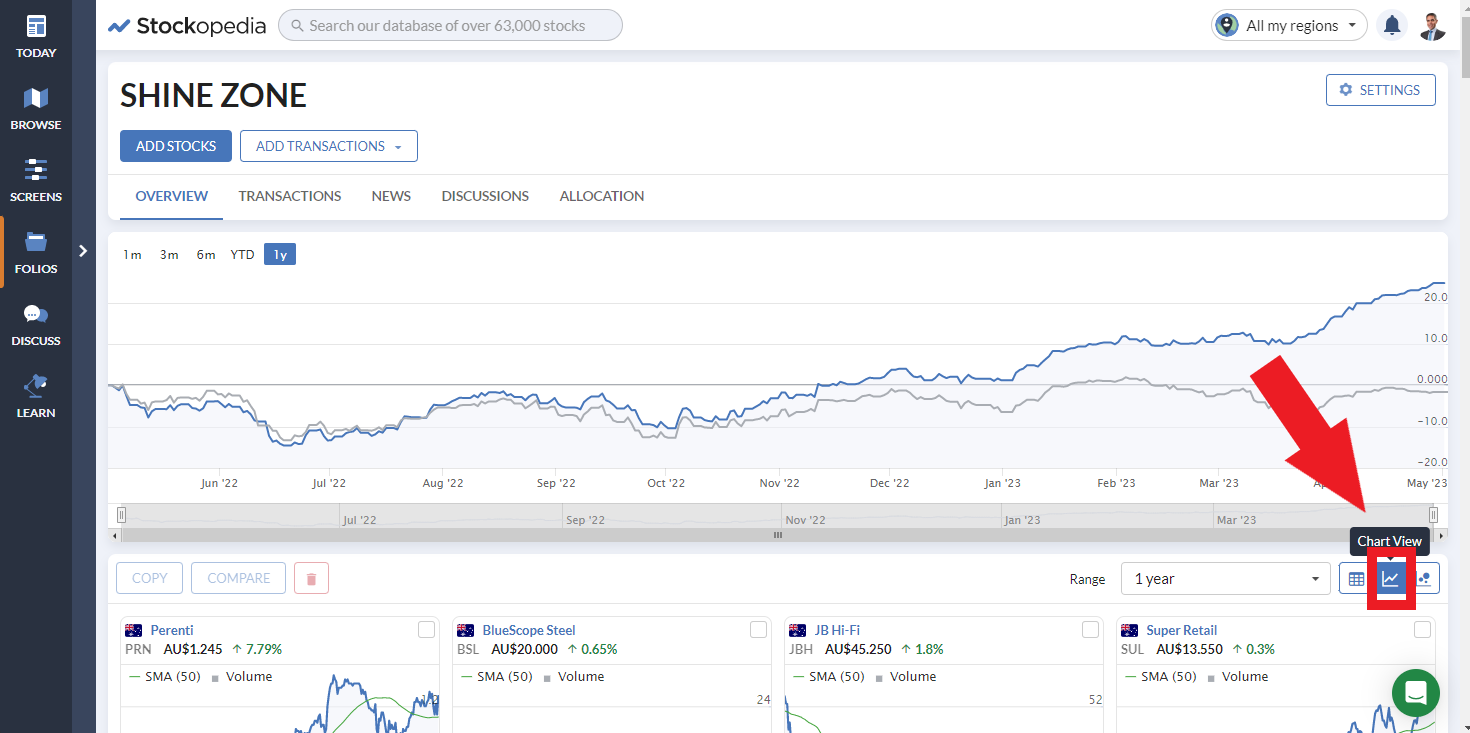The width and height of the screenshot is (1470, 733).
Task: Open the folio Settings button
Action: point(1381,90)
